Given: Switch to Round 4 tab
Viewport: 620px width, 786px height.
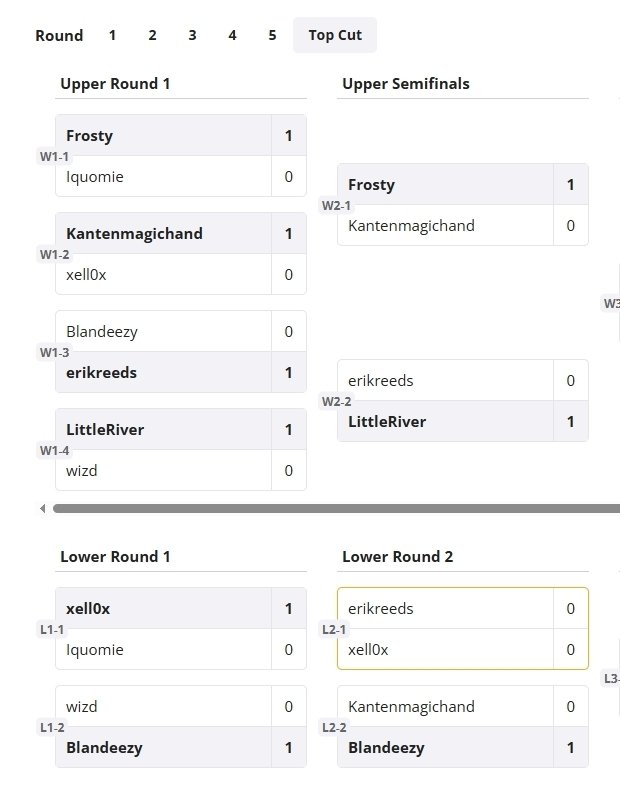Looking at the screenshot, I should point(232,35).
